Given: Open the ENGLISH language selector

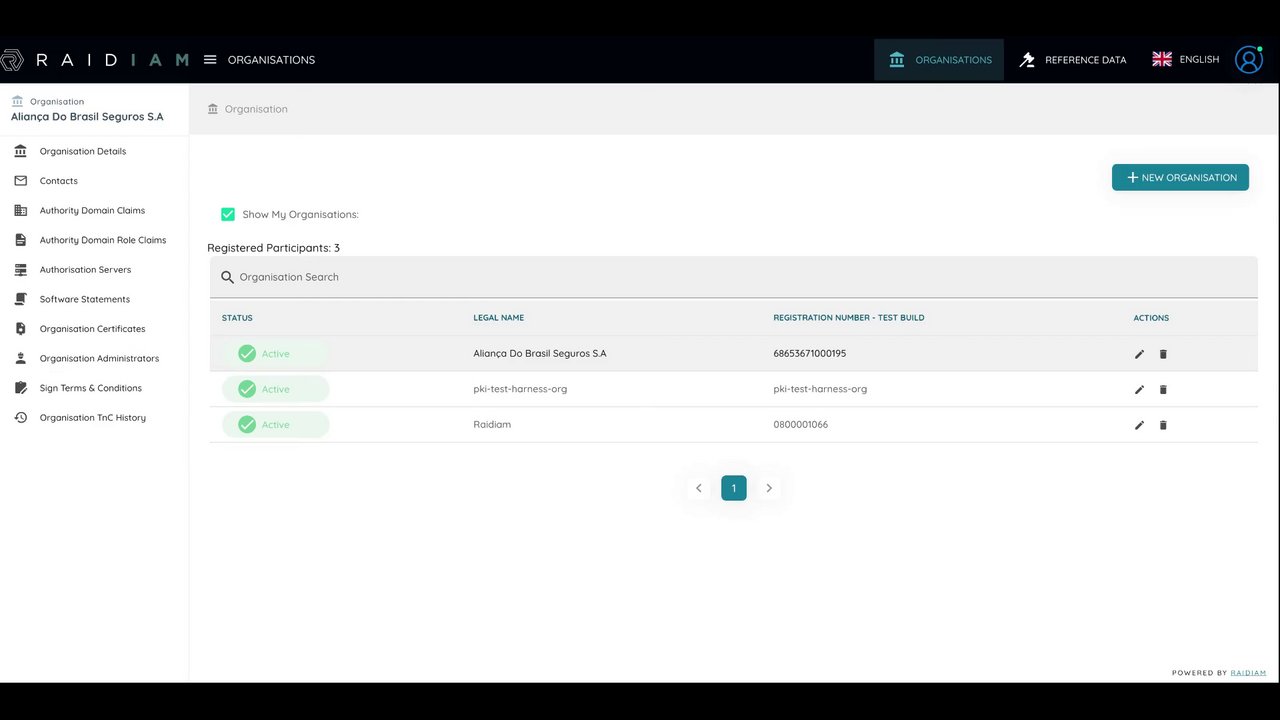Looking at the screenshot, I should (1186, 60).
